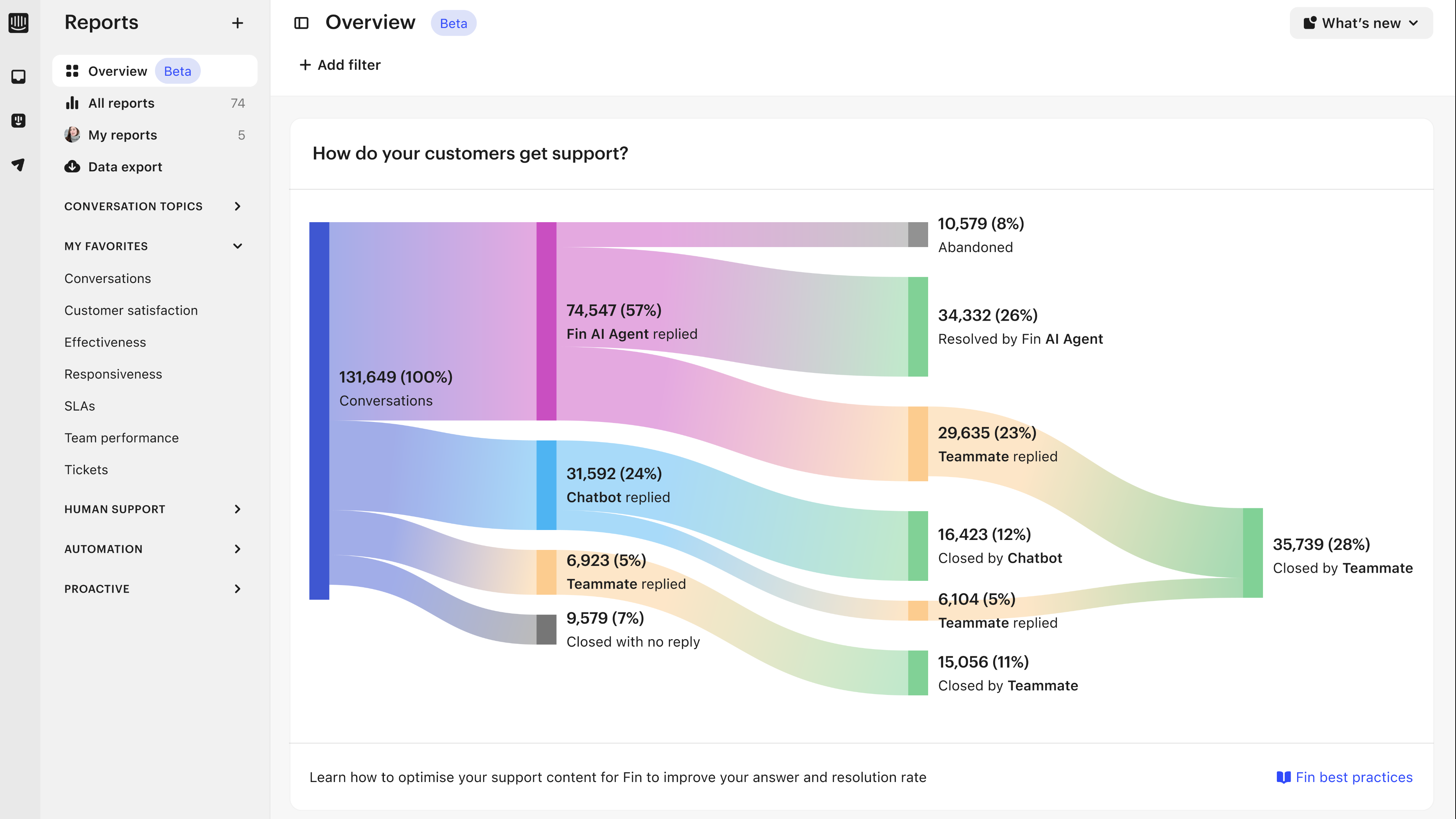Open the Outbound paper plane icon

[x=18, y=165]
